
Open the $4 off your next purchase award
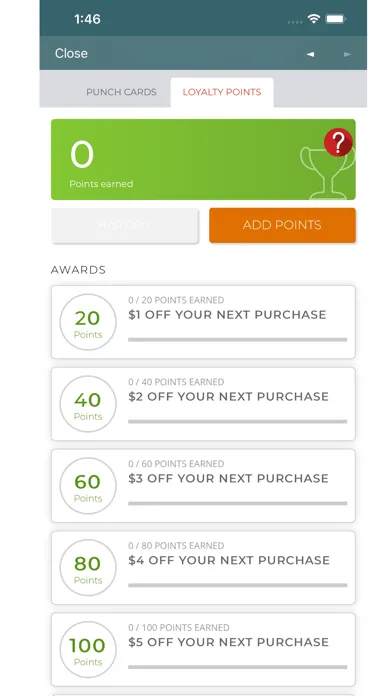[x=203, y=567]
